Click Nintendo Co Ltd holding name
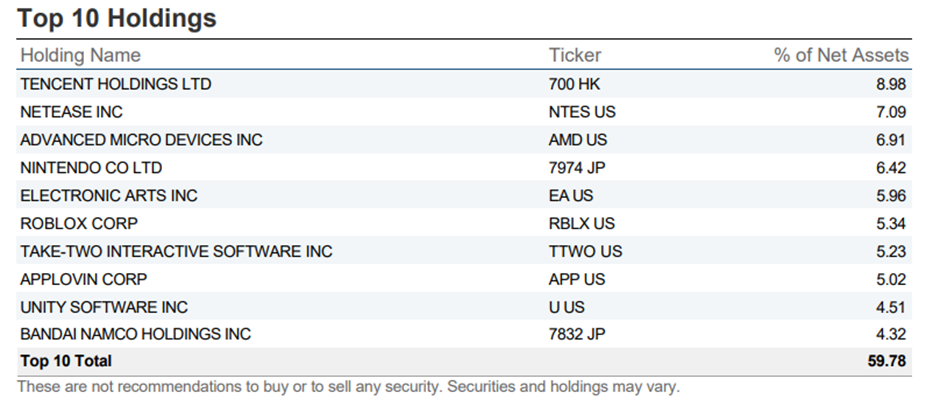940x400 pixels. pos(91,168)
